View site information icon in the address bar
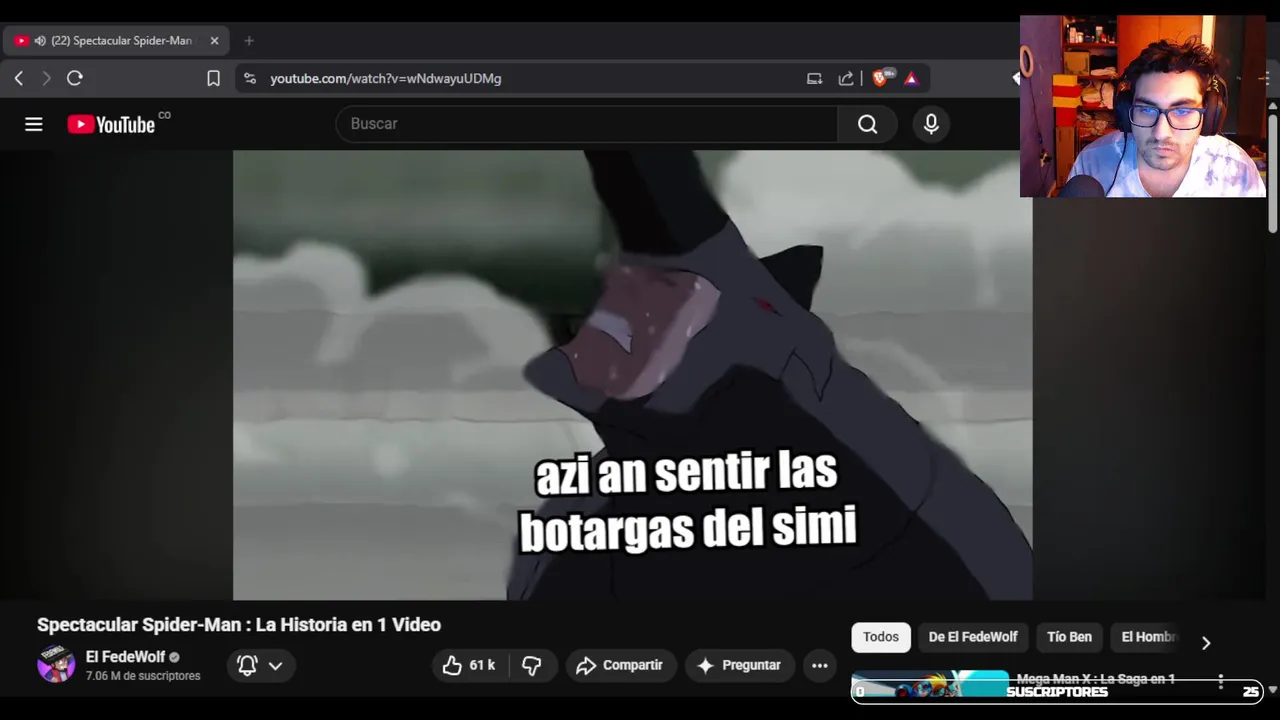 point(250,78)
